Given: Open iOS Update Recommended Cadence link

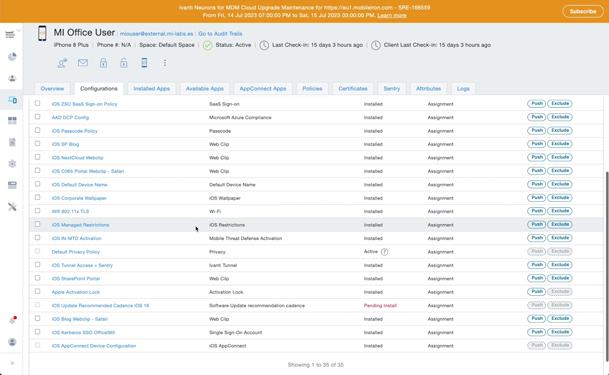Looking at the screenshot, I should (100, 306).
